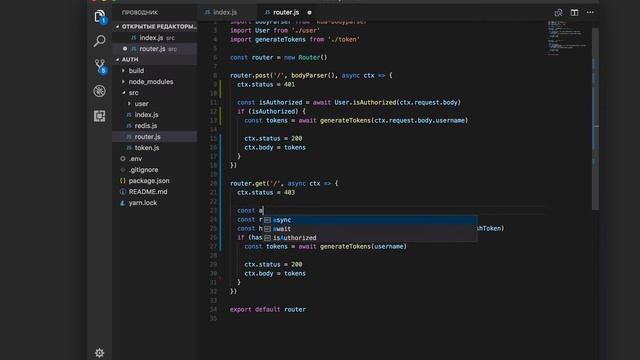This screenshot has width=640, height=360.
Task: Open the Extensions view in activity bar
Action: point(99,116)
